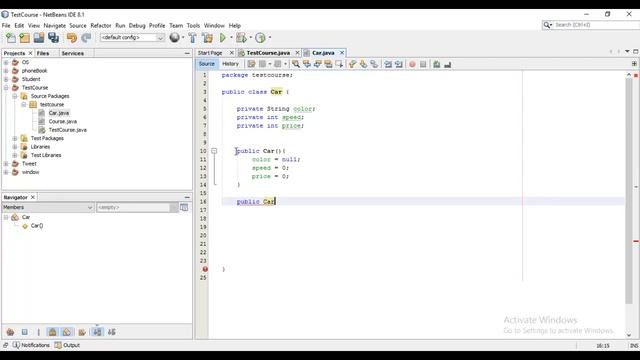
Task: Click the Save All toolbar icon
Action: click(x=53, y=38)
